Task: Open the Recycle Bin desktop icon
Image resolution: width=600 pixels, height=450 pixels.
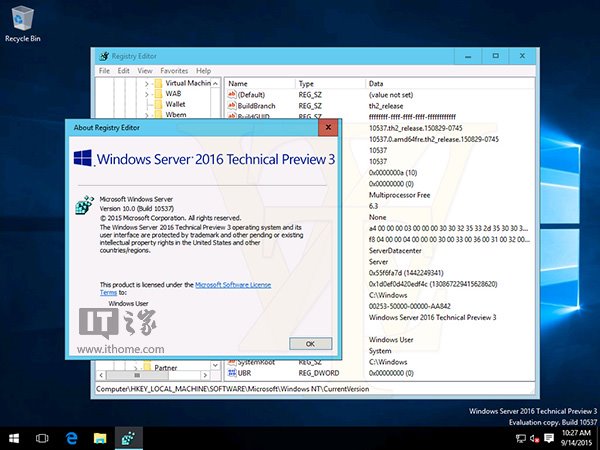Action: click(23, 23)
